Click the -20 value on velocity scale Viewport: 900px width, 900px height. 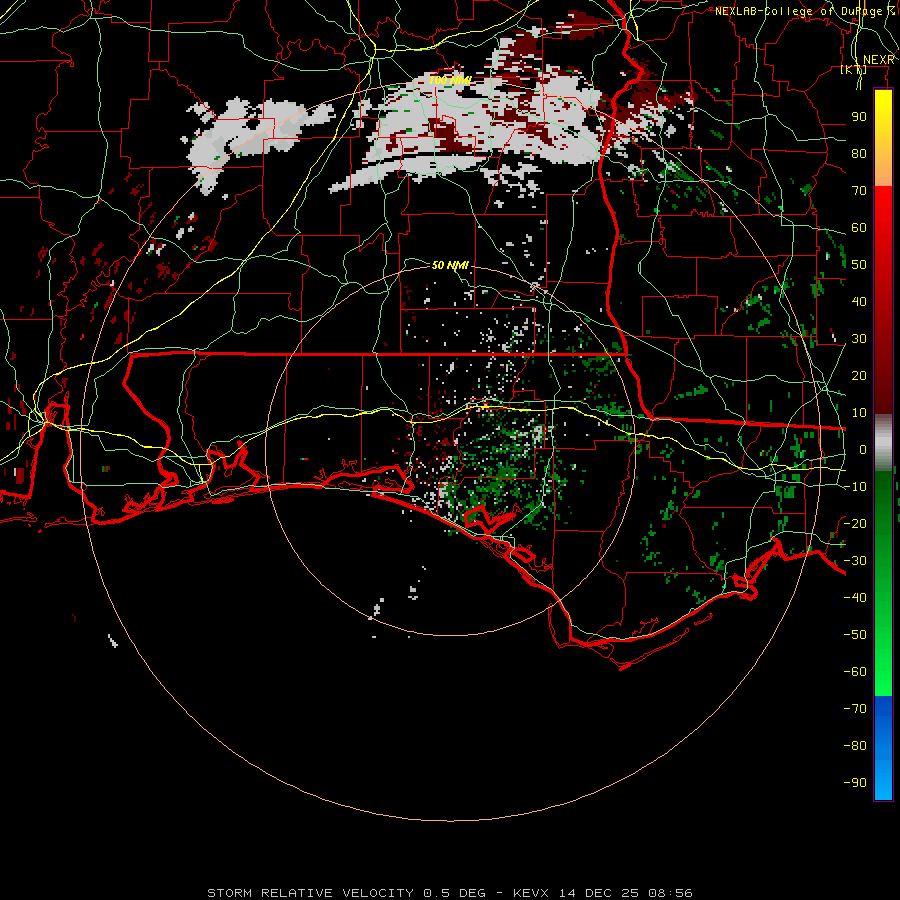pyautogui.click(x=855, y=523)
